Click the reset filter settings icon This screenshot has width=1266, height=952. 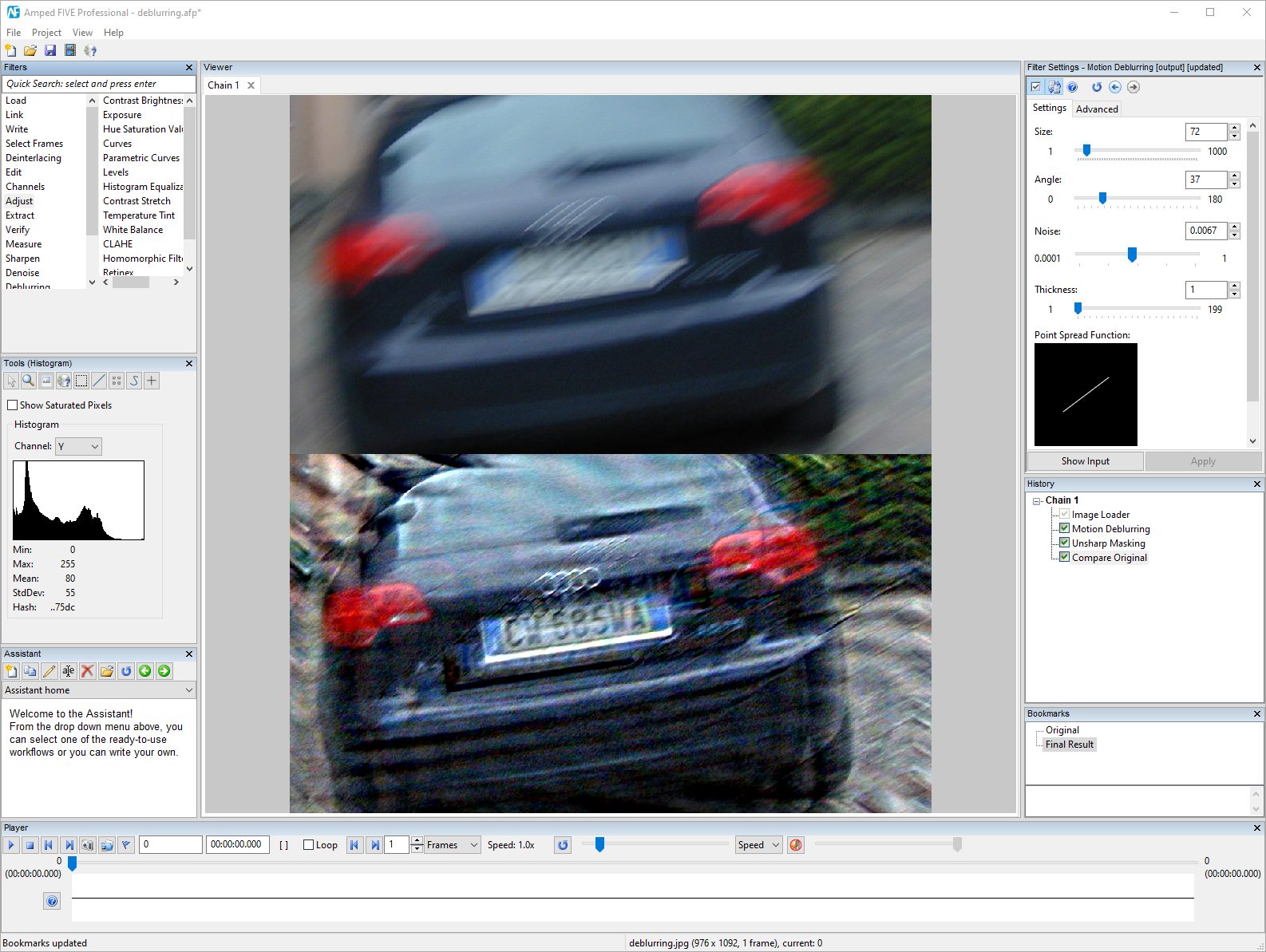tap(1097, 87)
